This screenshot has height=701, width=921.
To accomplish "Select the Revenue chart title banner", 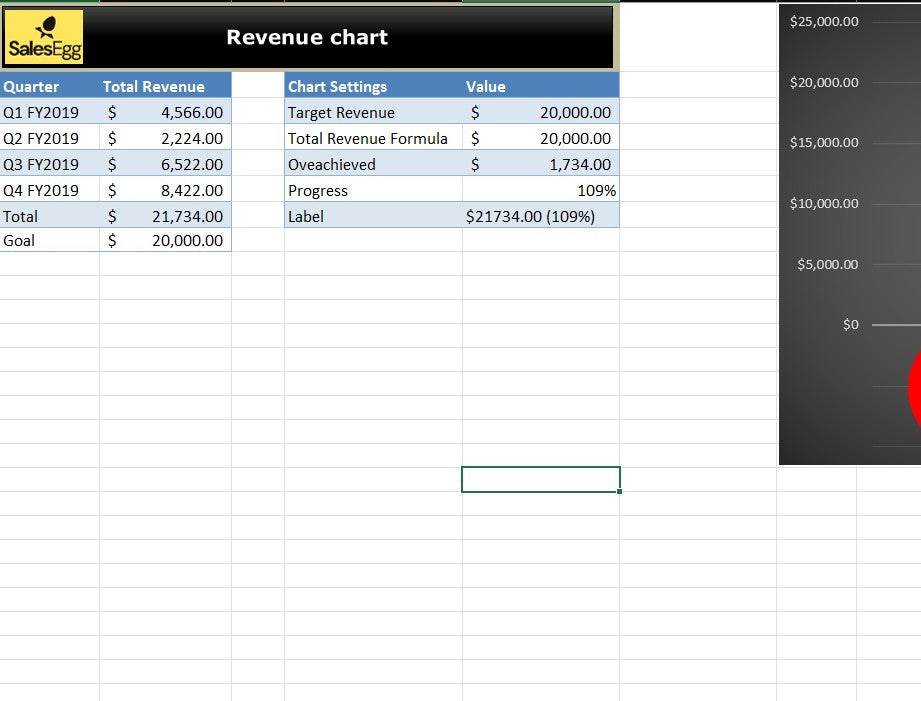I will coord(306,37).
